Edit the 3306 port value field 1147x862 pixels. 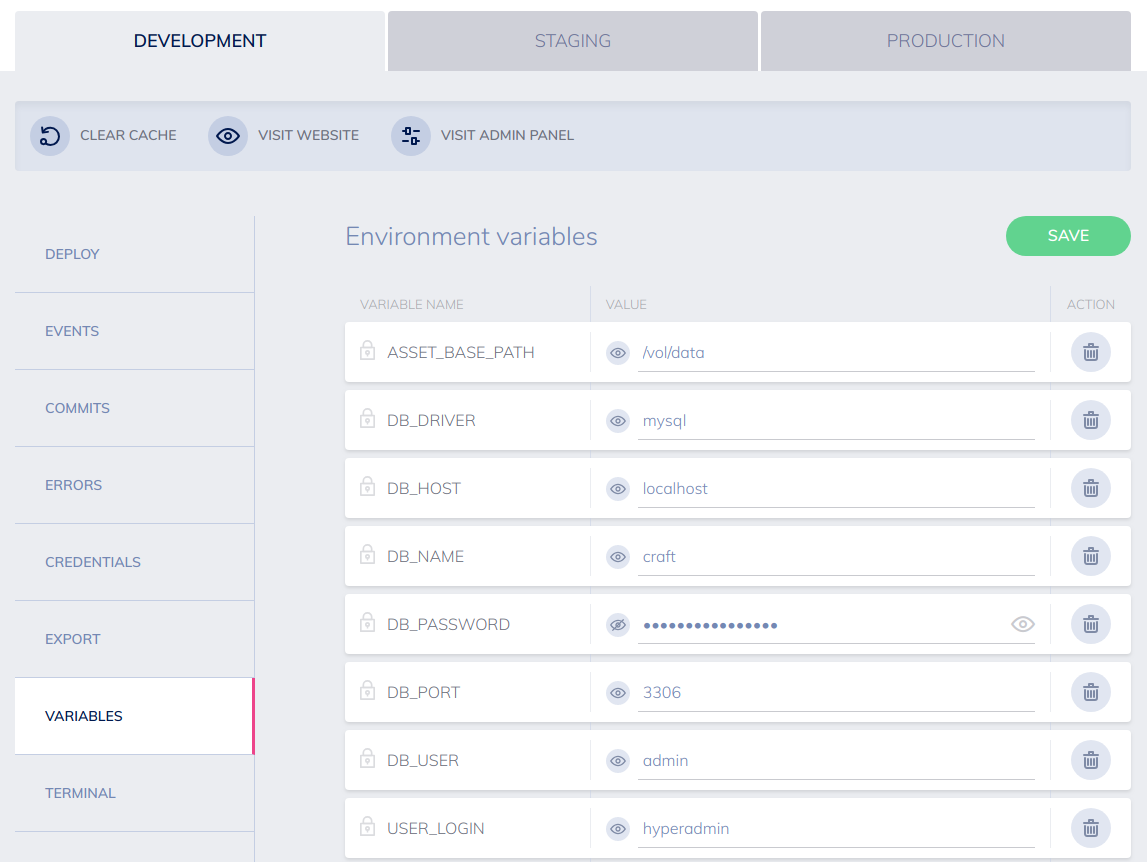click(x=836, y=694)
